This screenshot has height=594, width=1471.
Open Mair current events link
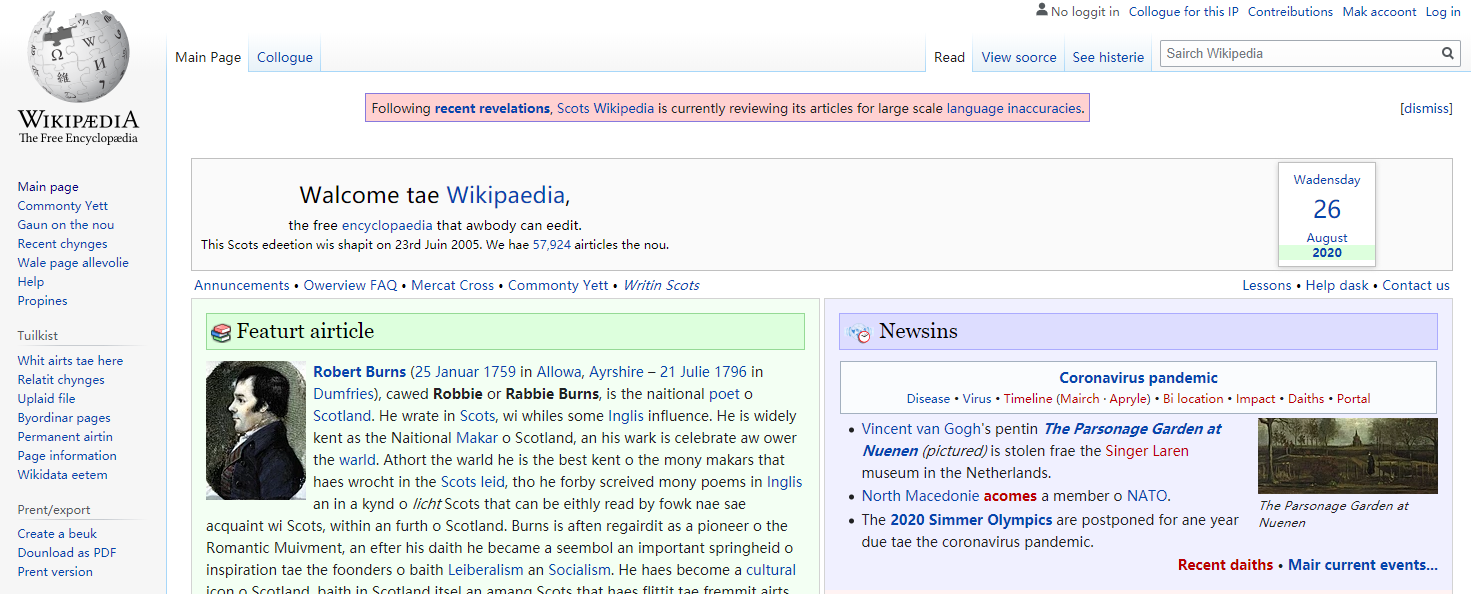(1363, 565)
